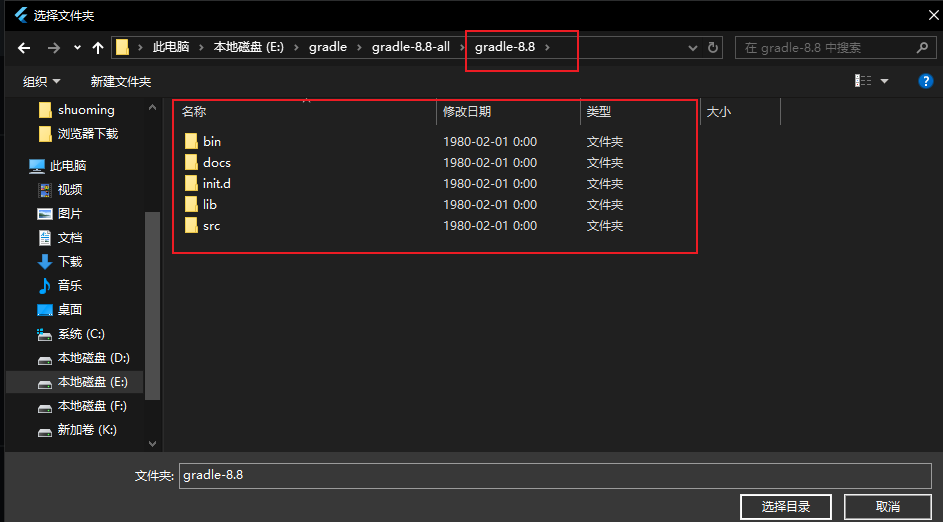Select the docs folder
943x522 pixels.
(216, 163)
